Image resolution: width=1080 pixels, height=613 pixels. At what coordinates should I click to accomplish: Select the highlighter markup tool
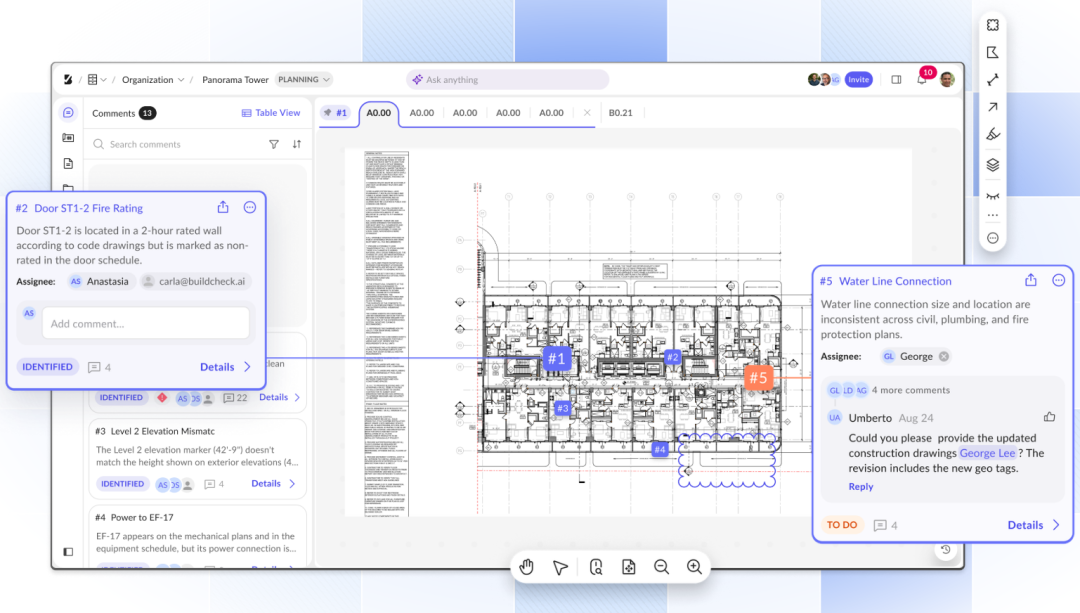(x=992, y=134)
